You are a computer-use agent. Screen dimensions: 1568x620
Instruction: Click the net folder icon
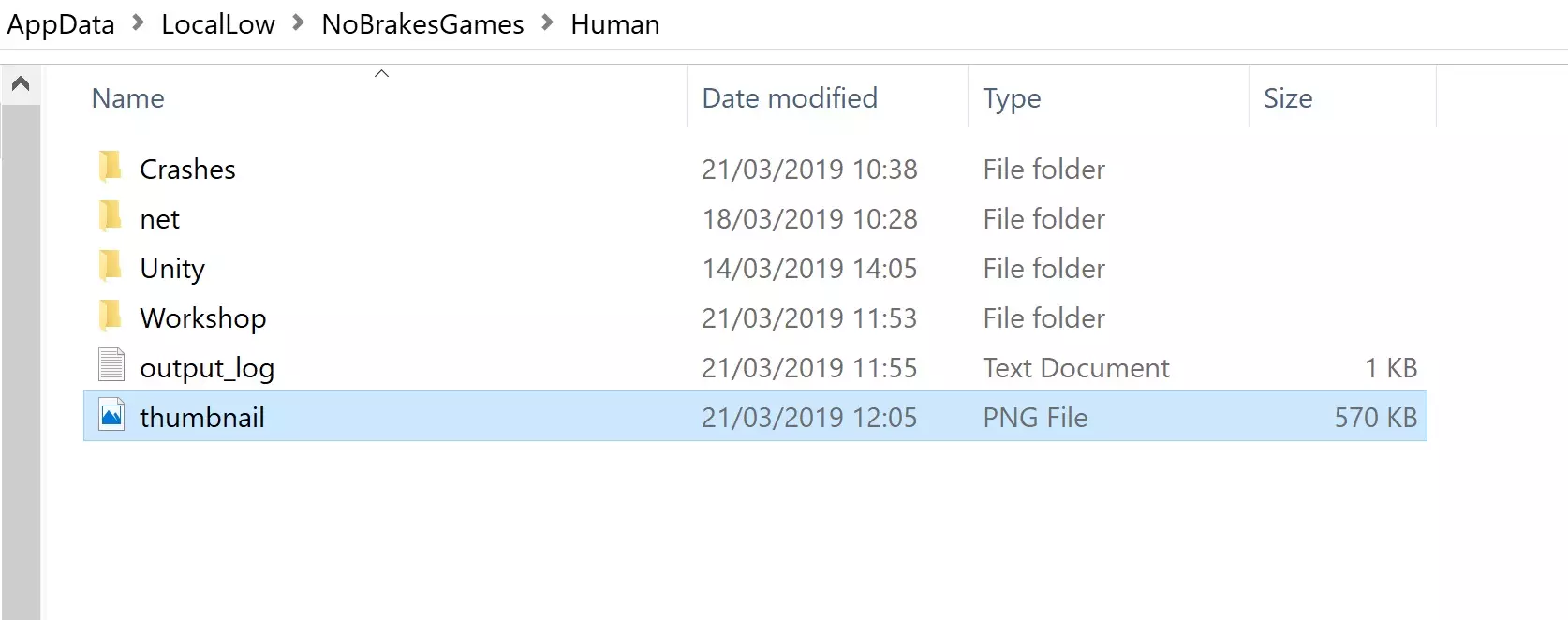(x=111, y=217)
